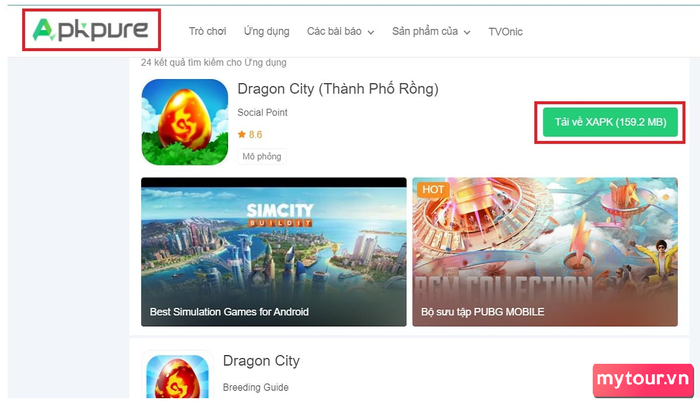Download the XAPK (159.2 MB) file

pos(610,122)
